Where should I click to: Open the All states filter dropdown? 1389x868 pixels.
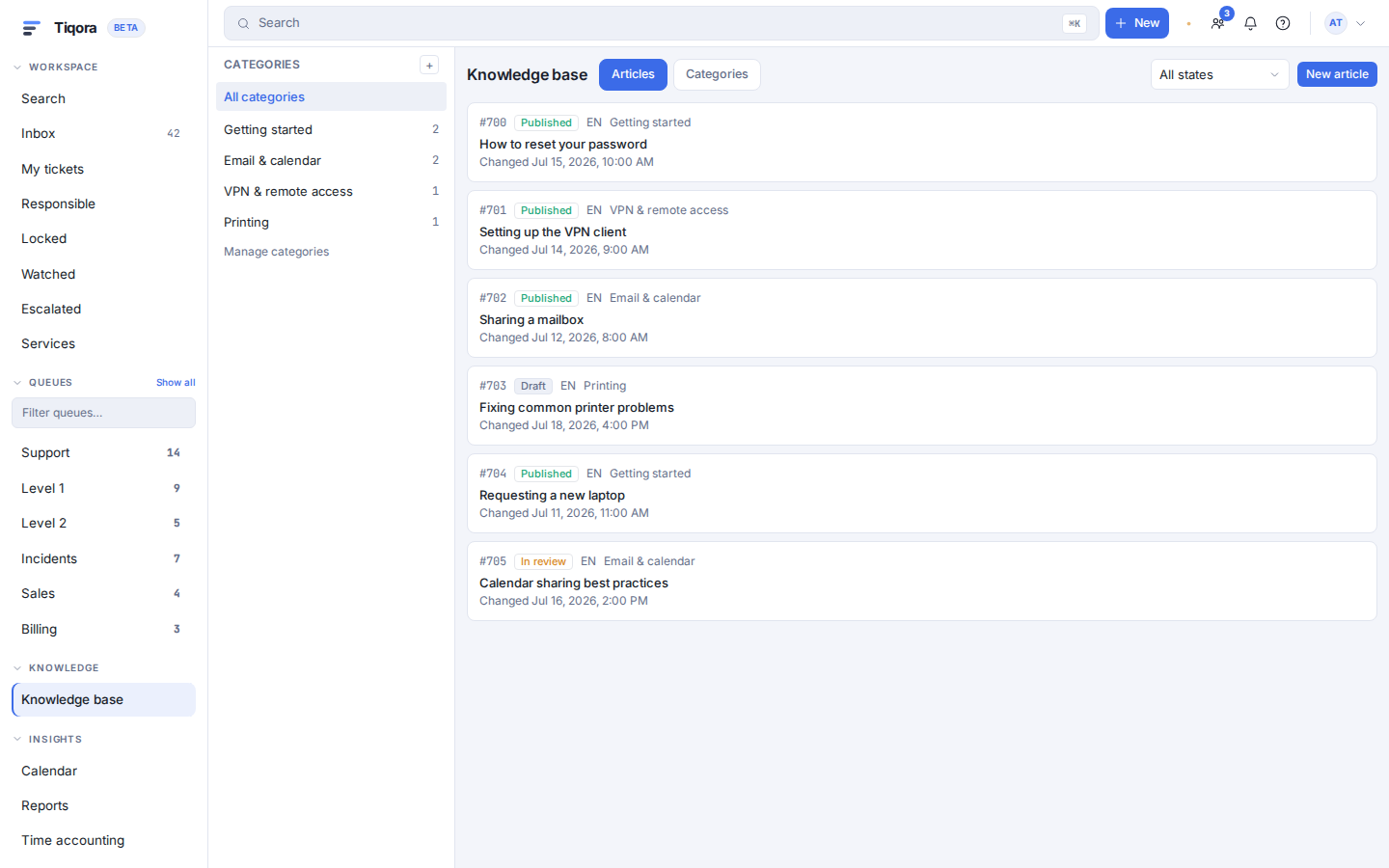coord(1219,74)
